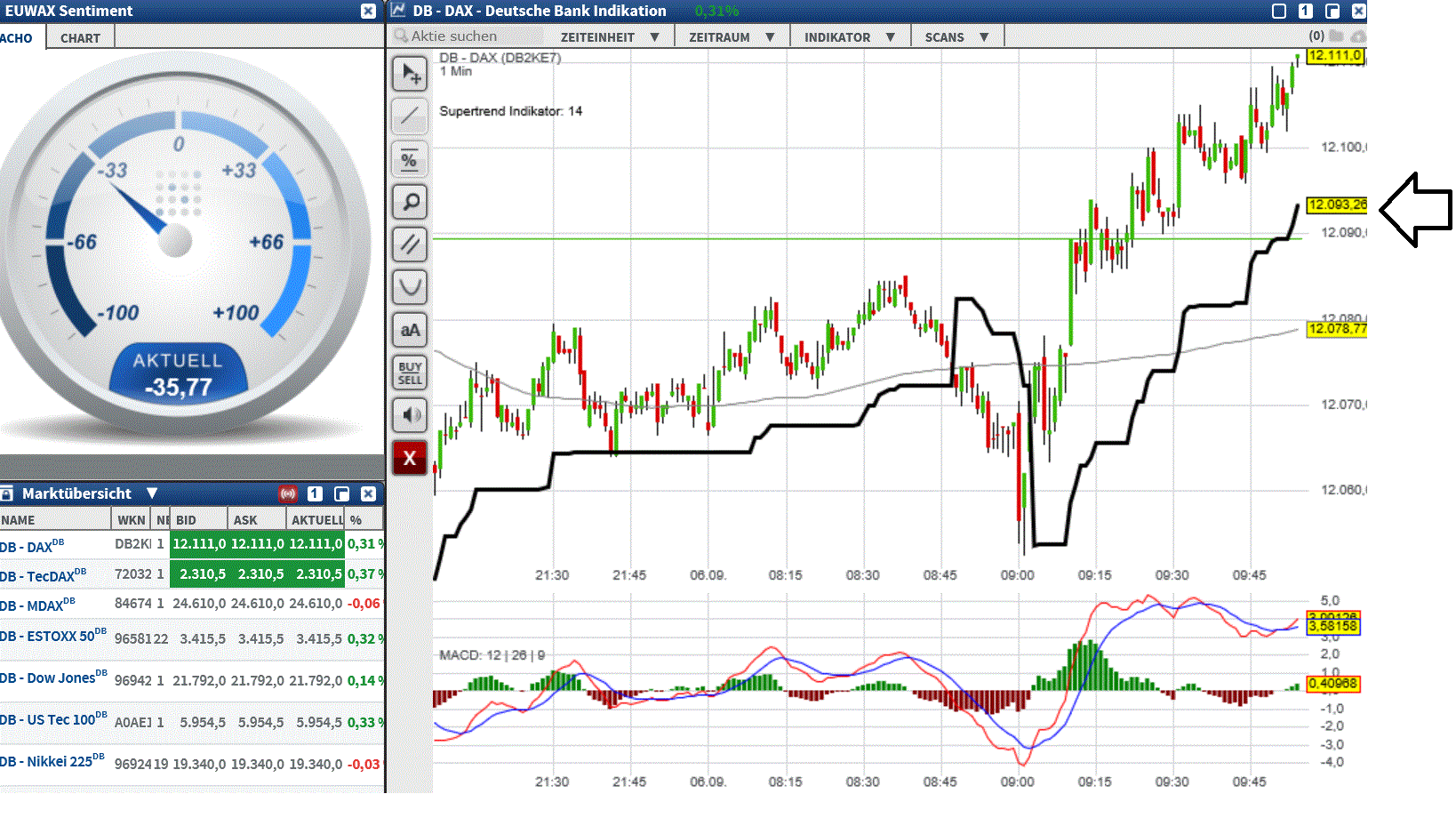Toggle the push update broadcast icon in Marktübersicht
Image resolution: width=1456 pixels, height=826 pixels.
(x=288, y=493)
